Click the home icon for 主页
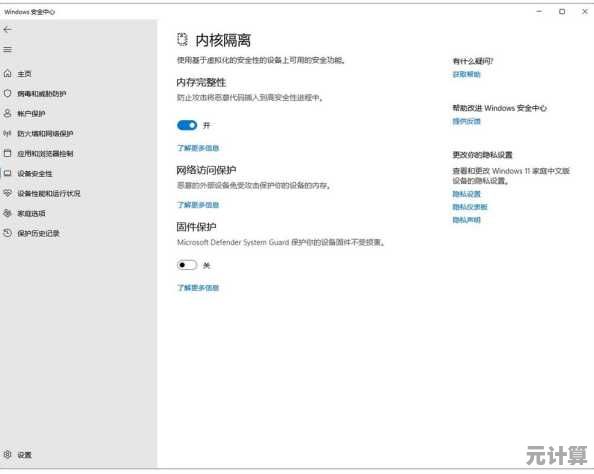 point(8,74)
